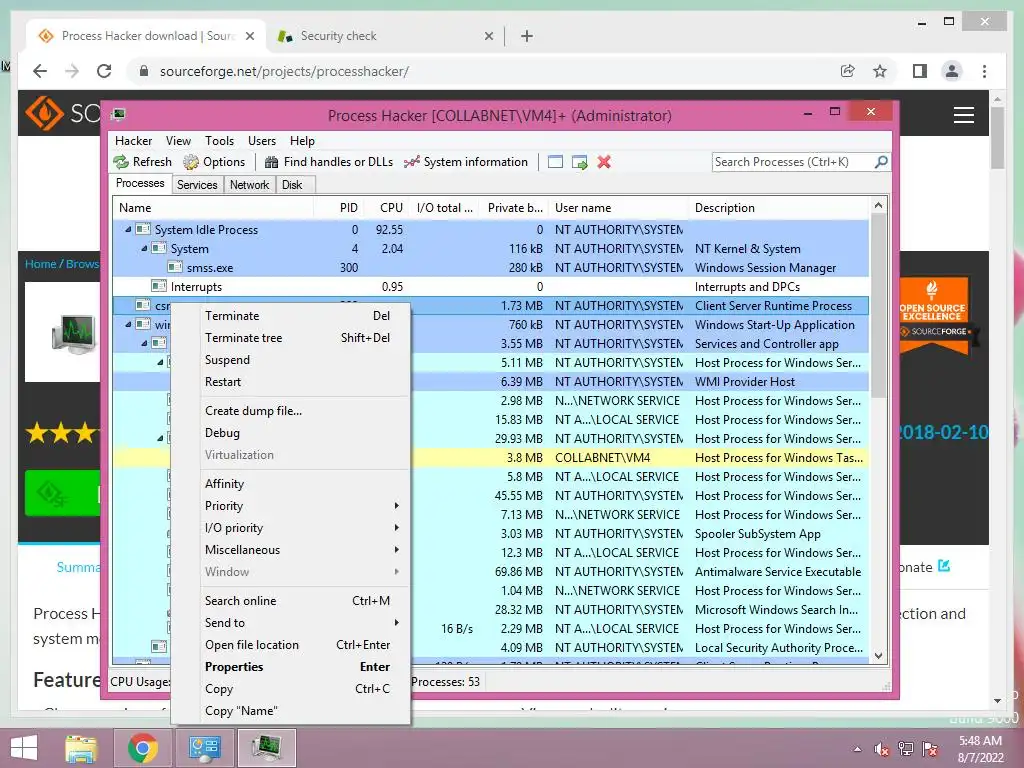
Task: Click the Find window and thread icon
Action: pyautogui.click(x=579, y=162)
